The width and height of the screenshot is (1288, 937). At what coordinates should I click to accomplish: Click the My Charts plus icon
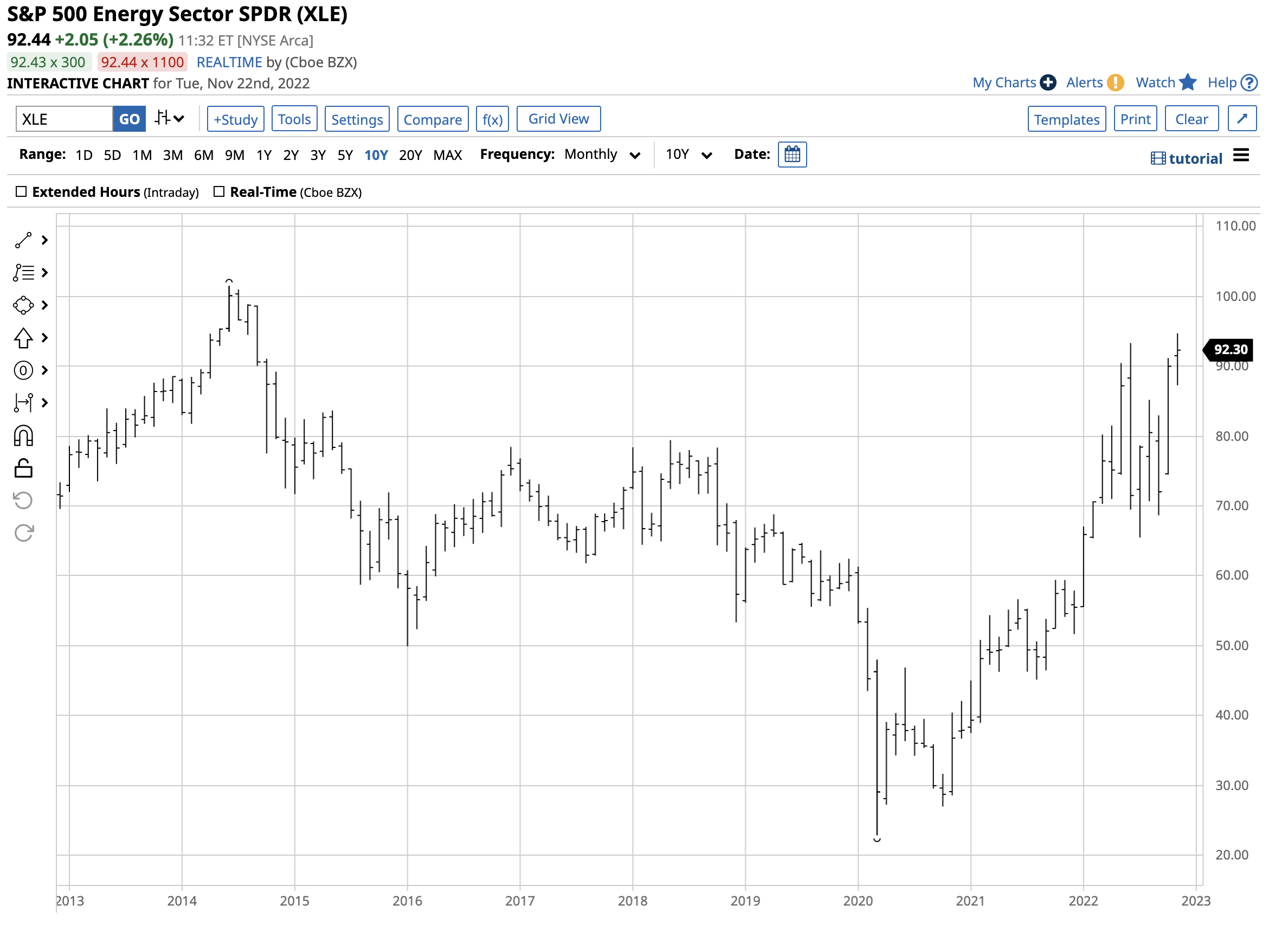point(1048,83)
